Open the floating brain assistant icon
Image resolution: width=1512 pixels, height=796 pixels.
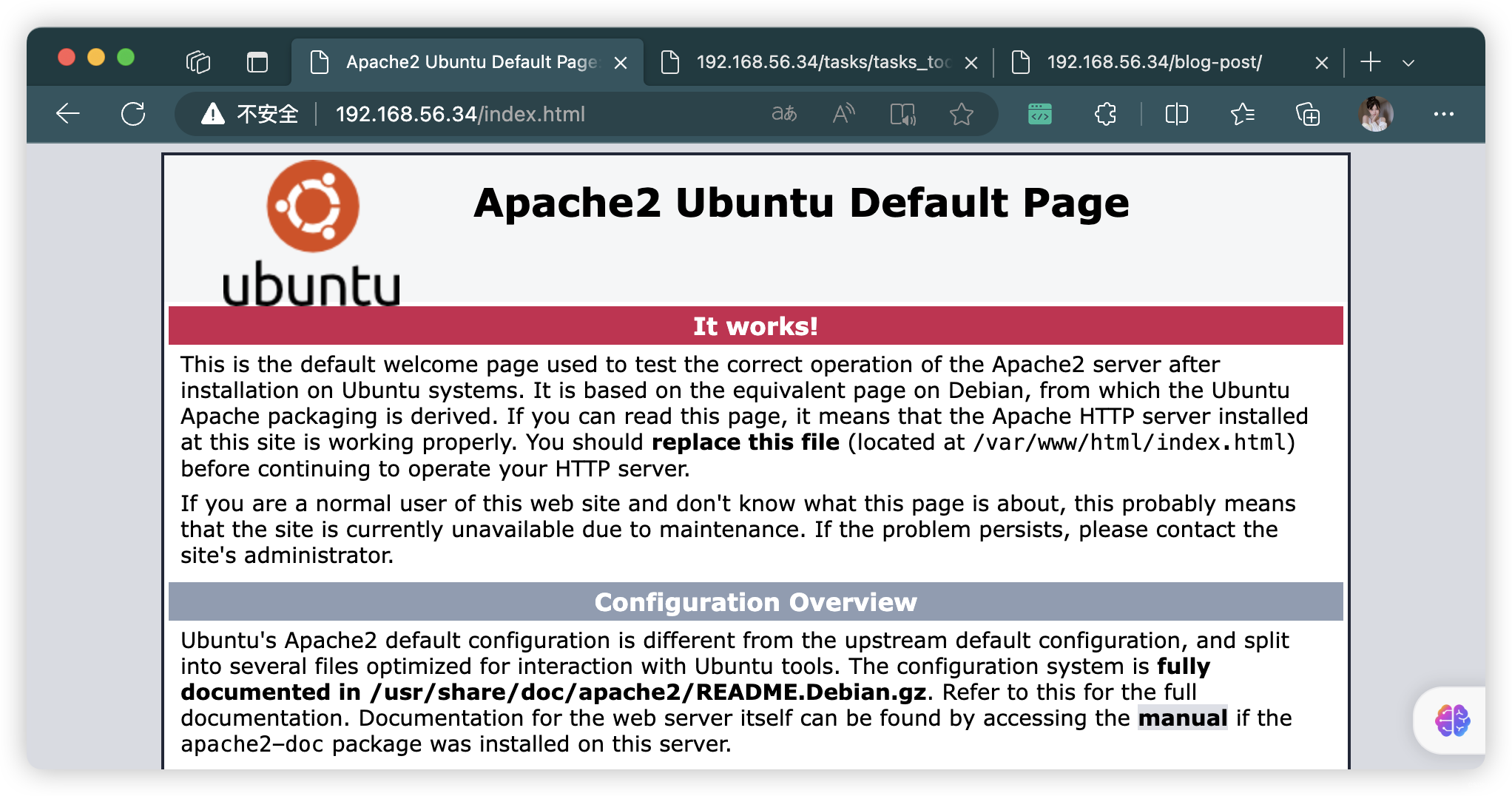[1452, 720]
